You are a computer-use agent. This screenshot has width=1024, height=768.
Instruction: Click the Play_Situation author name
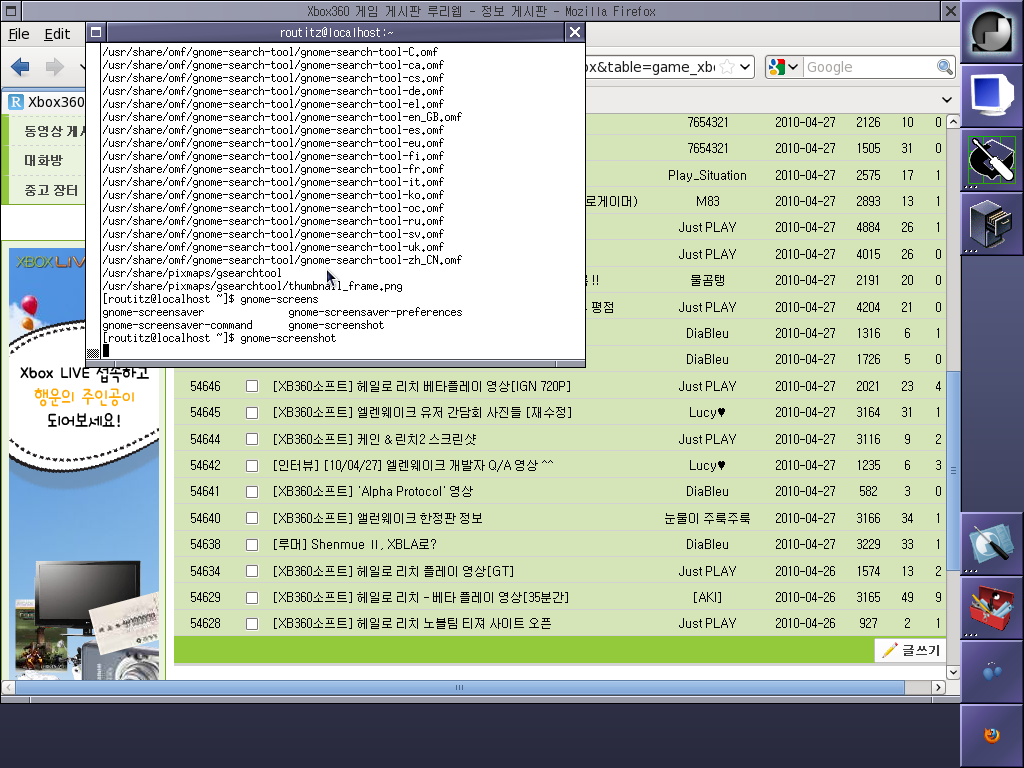pos(707,175)
